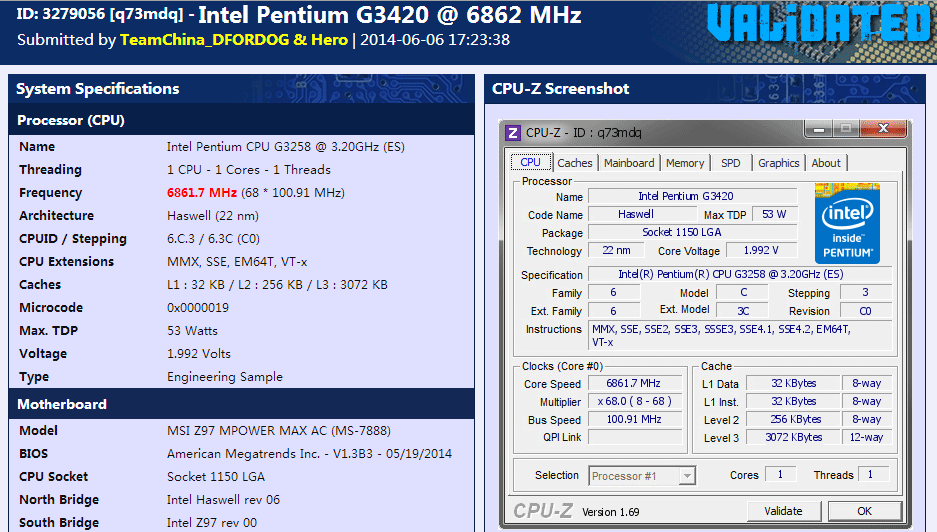Image resolution: width=937 pixels, height=532 pixels.
Task: Click the Technology field 22 nm
Action: click(x=617, y=250)
